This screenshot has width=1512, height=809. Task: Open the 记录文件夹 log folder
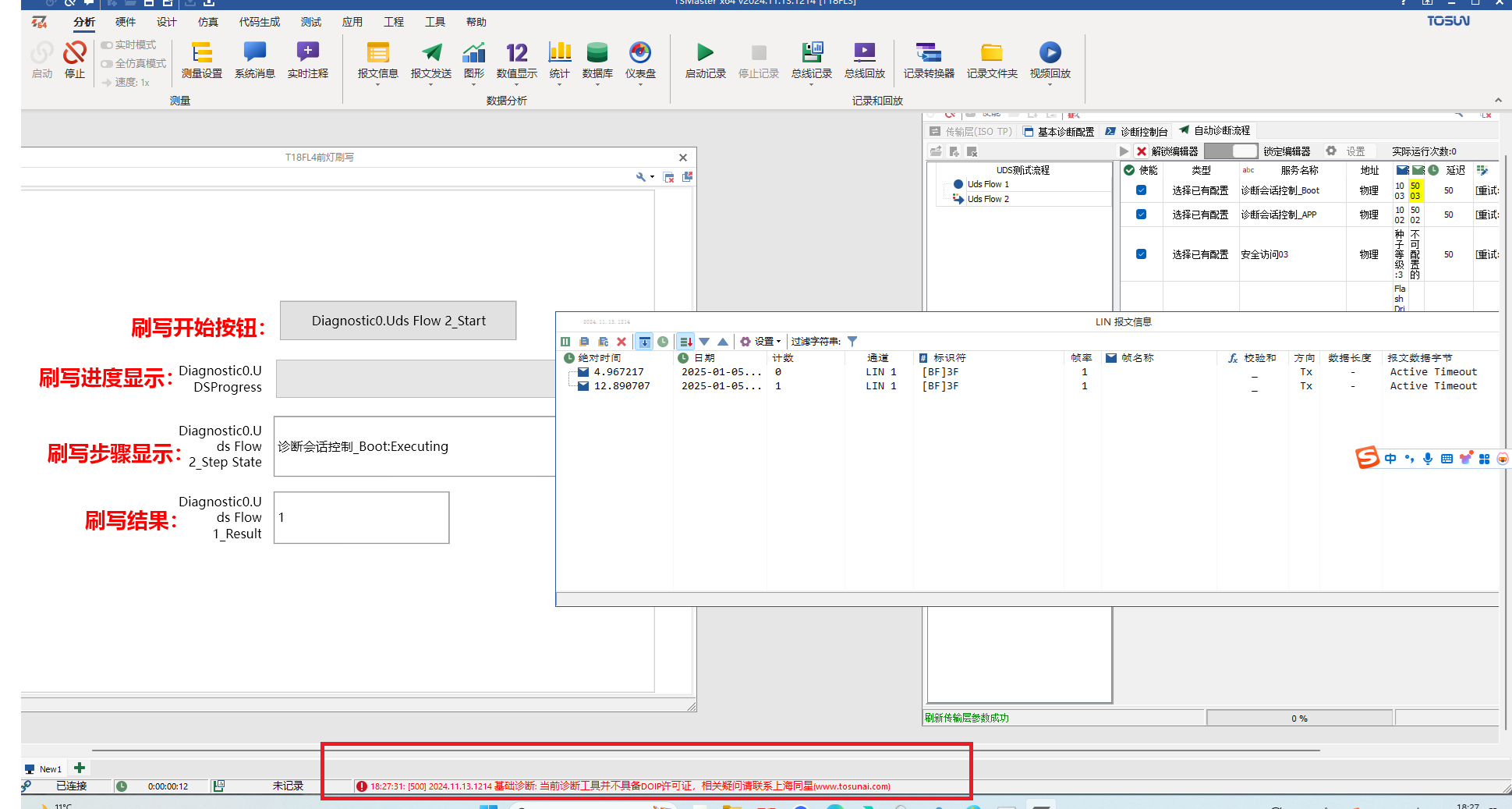[x=992, y=59]
